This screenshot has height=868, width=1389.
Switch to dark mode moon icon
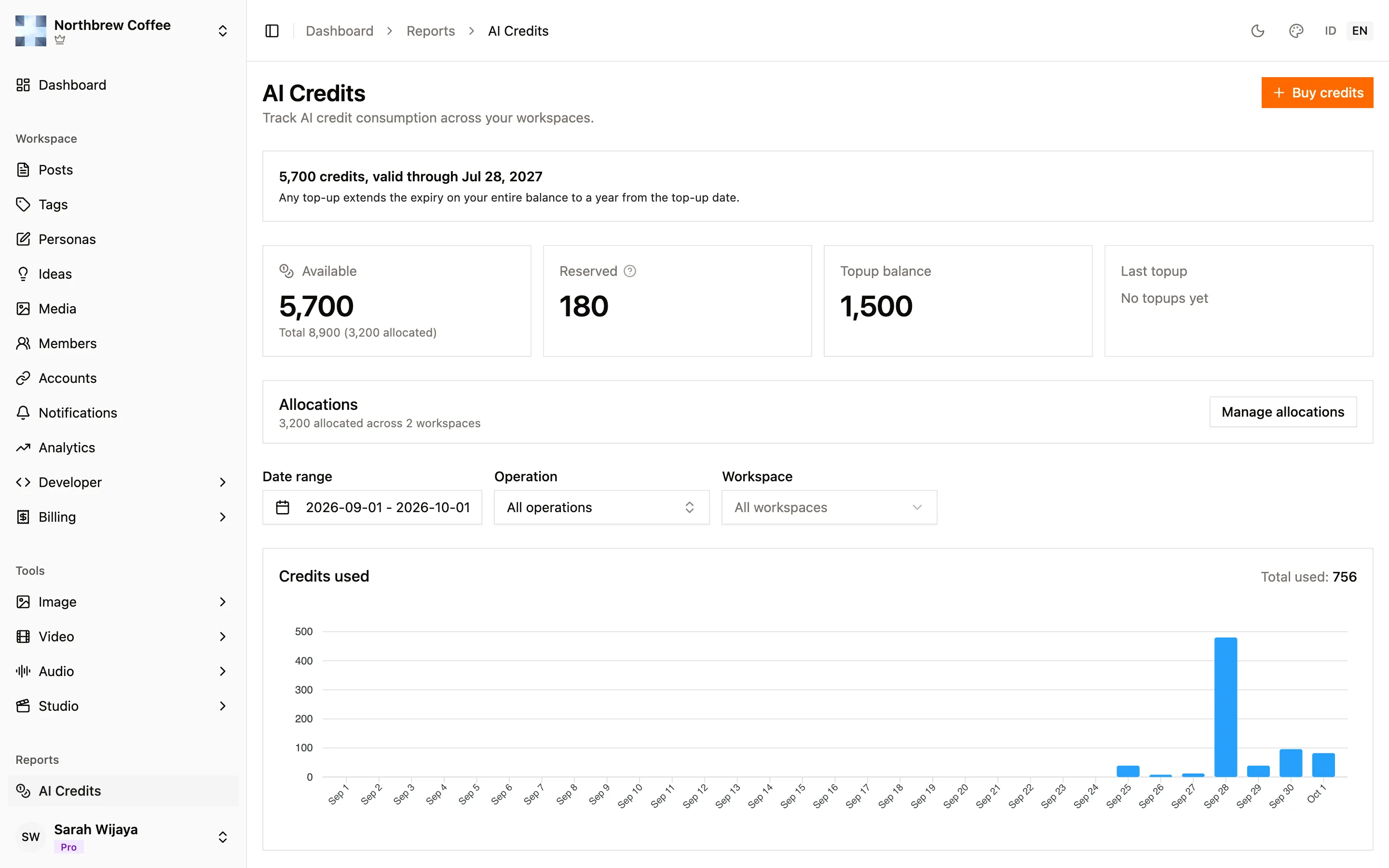pos(1257,31)
